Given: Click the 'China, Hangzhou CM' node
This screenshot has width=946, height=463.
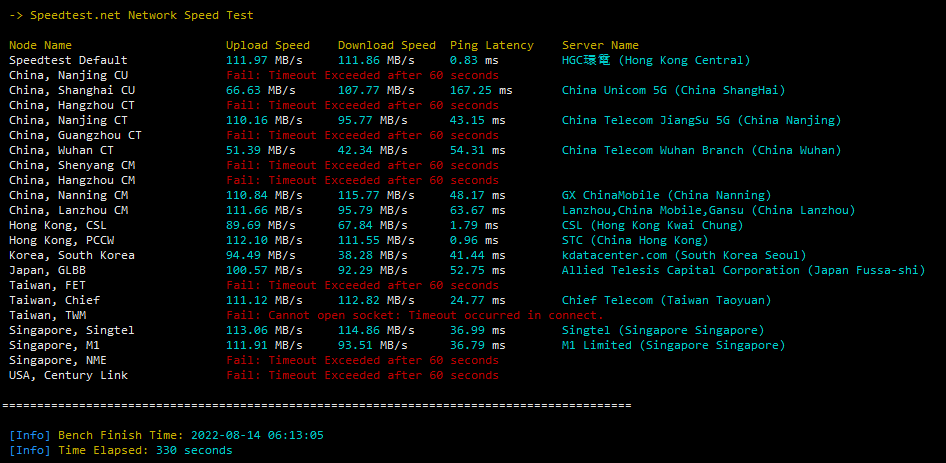Looking at the screenshot, I should (72, 180).
